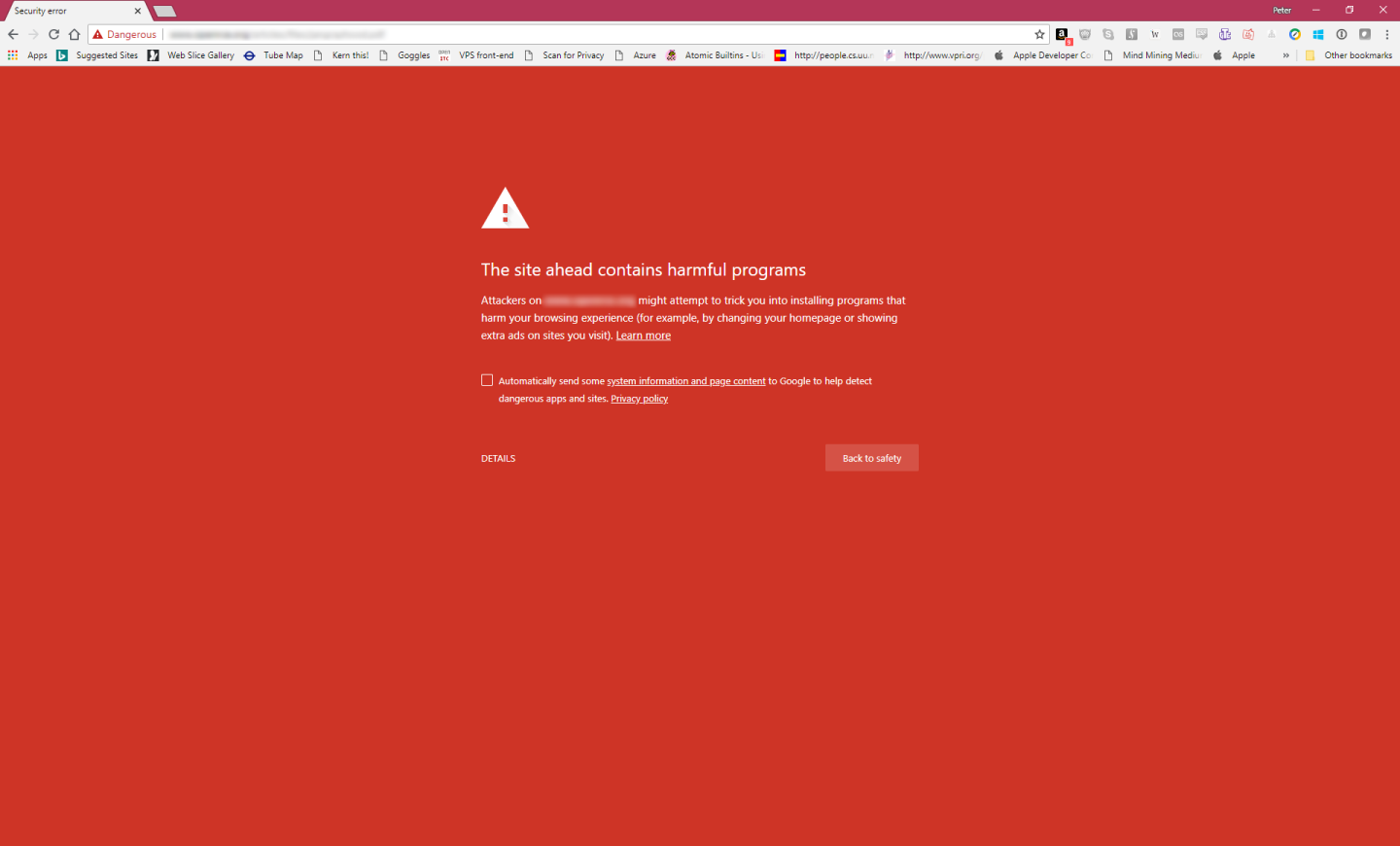Select the Security error tab
Image resolution: width=1400 pixels, height=846 pixels.
68,11
